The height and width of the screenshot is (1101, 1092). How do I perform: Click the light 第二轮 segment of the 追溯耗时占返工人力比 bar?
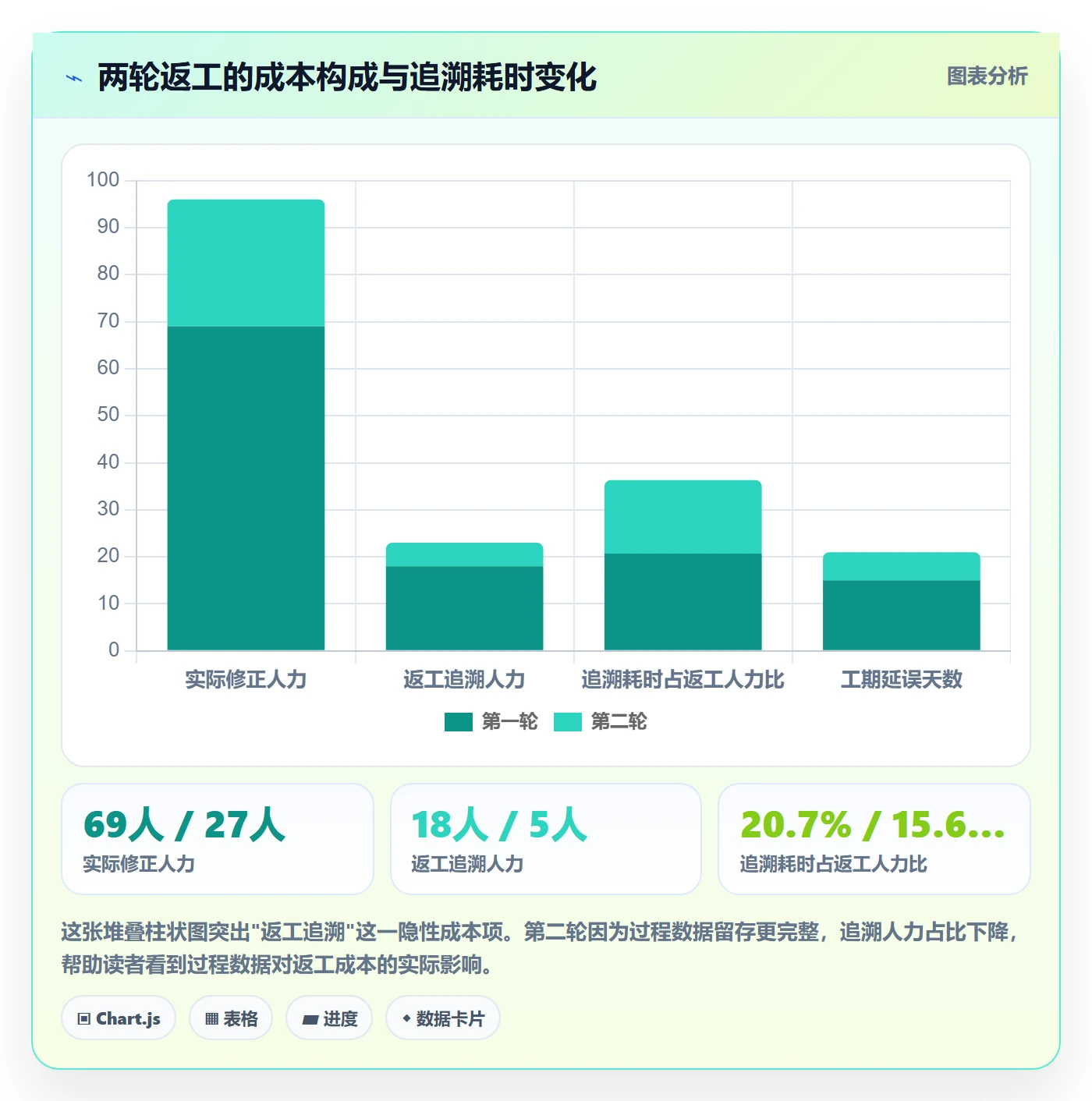[682, 517]
